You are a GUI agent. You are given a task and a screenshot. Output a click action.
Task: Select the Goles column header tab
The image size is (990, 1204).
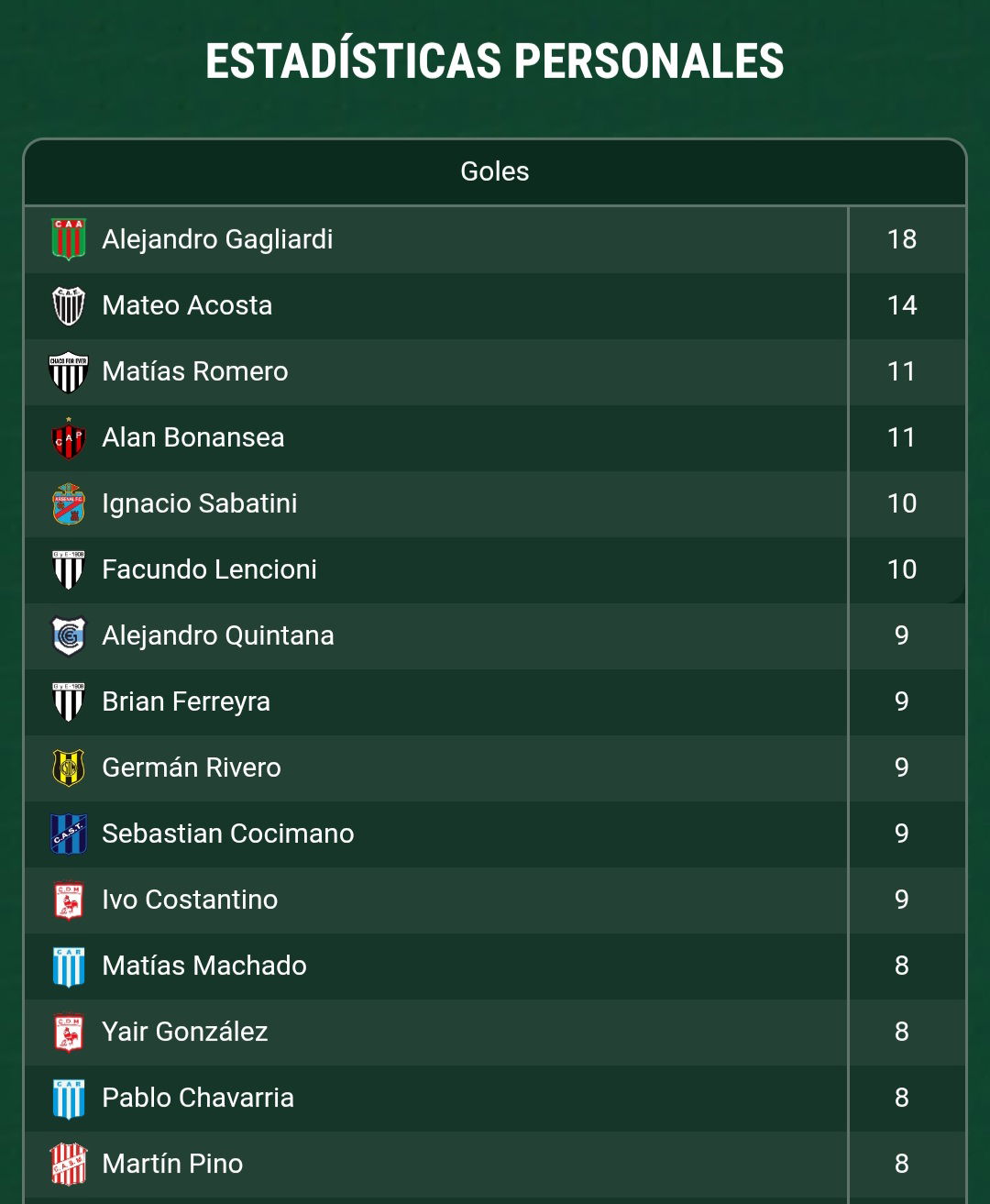(495, 171)
